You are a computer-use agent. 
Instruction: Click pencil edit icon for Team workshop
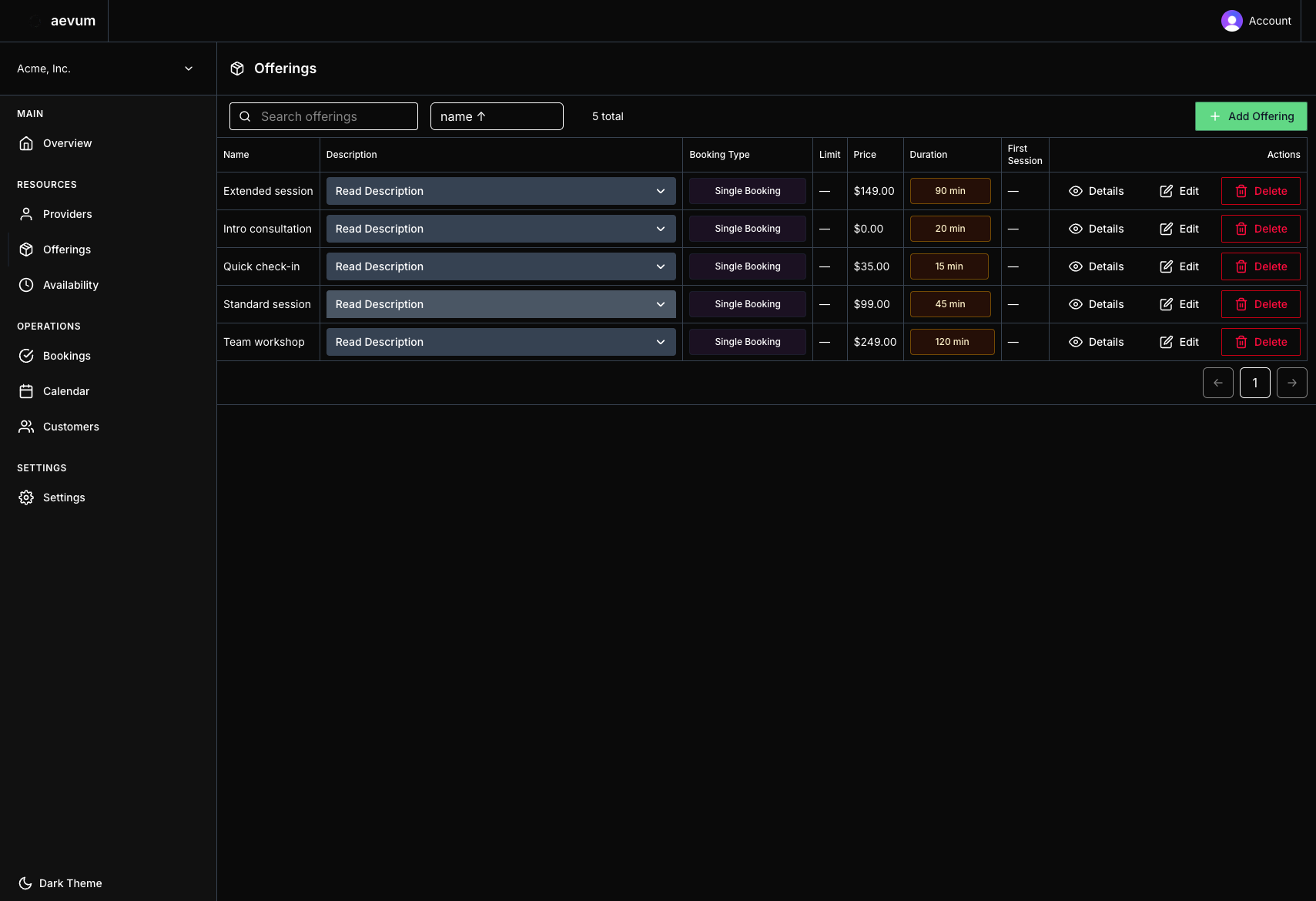1167,342
